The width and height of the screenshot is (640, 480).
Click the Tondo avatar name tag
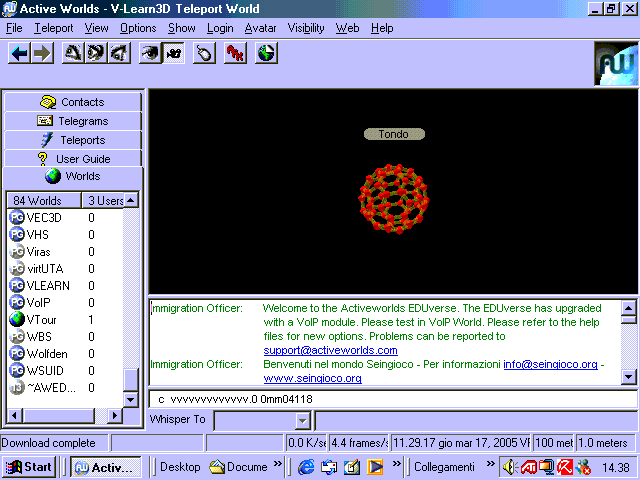pos(394,134)
